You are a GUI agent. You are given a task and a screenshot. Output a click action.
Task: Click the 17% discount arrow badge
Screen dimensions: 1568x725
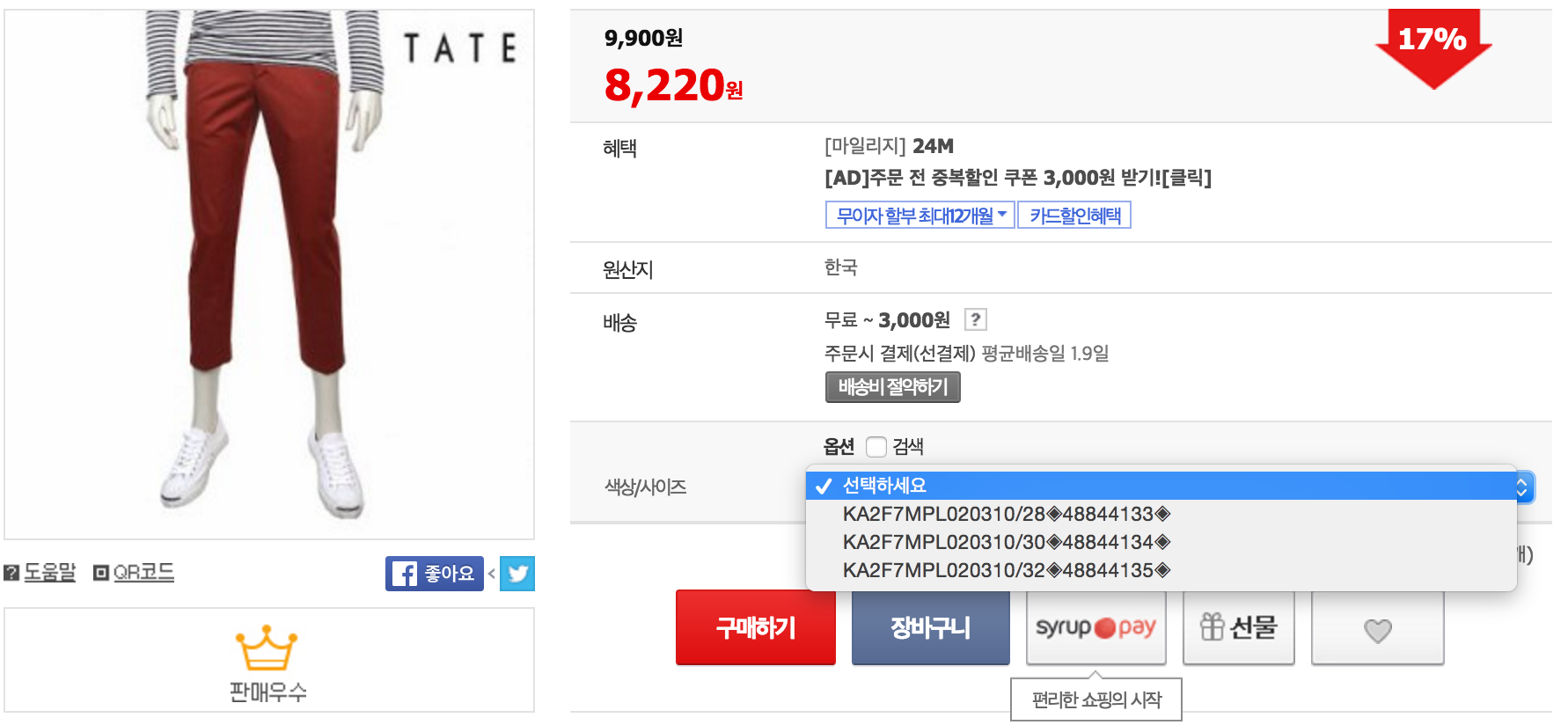click(1432, 46)
